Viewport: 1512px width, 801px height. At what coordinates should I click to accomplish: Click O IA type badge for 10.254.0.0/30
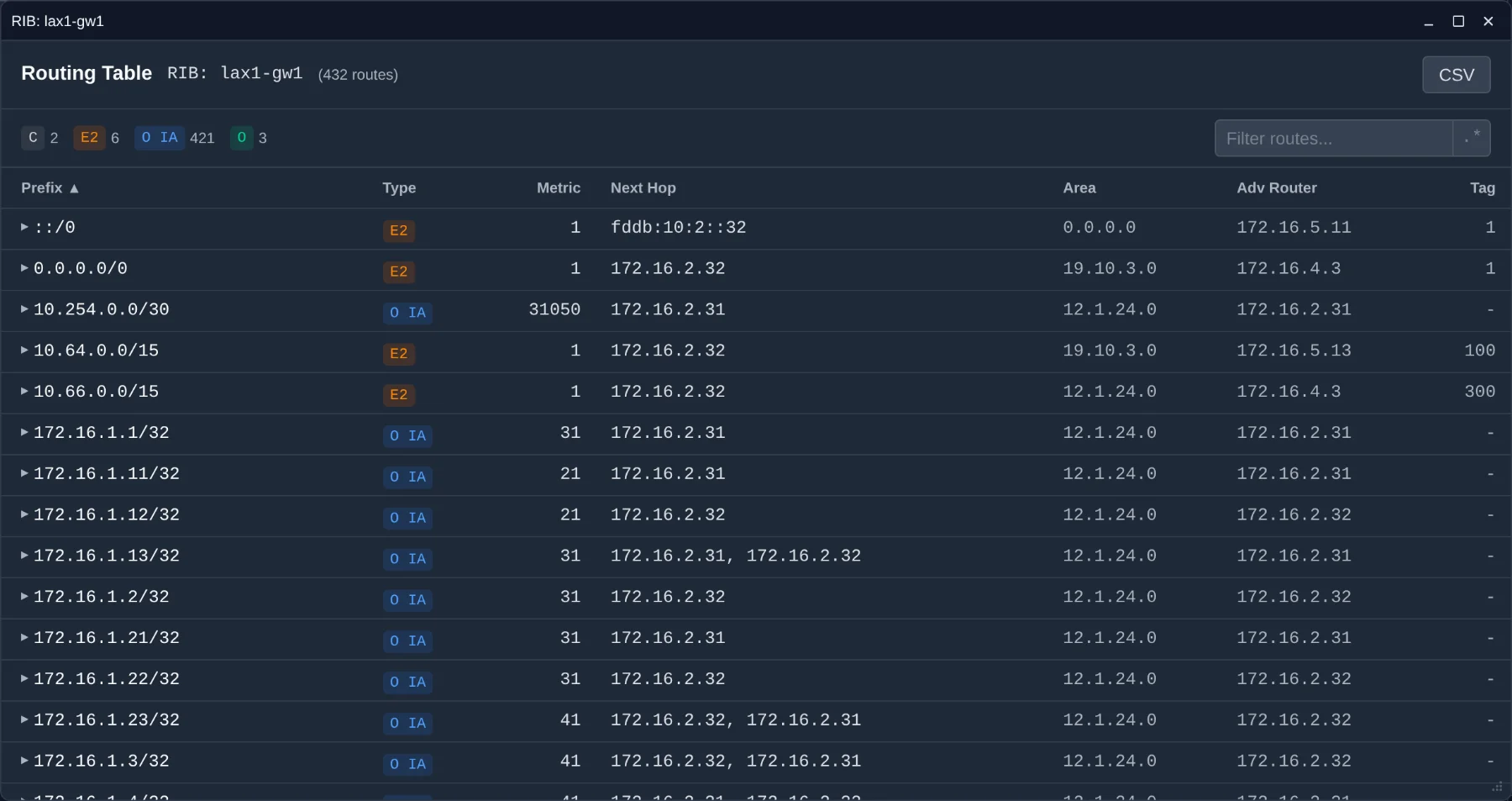click(407, 313)
